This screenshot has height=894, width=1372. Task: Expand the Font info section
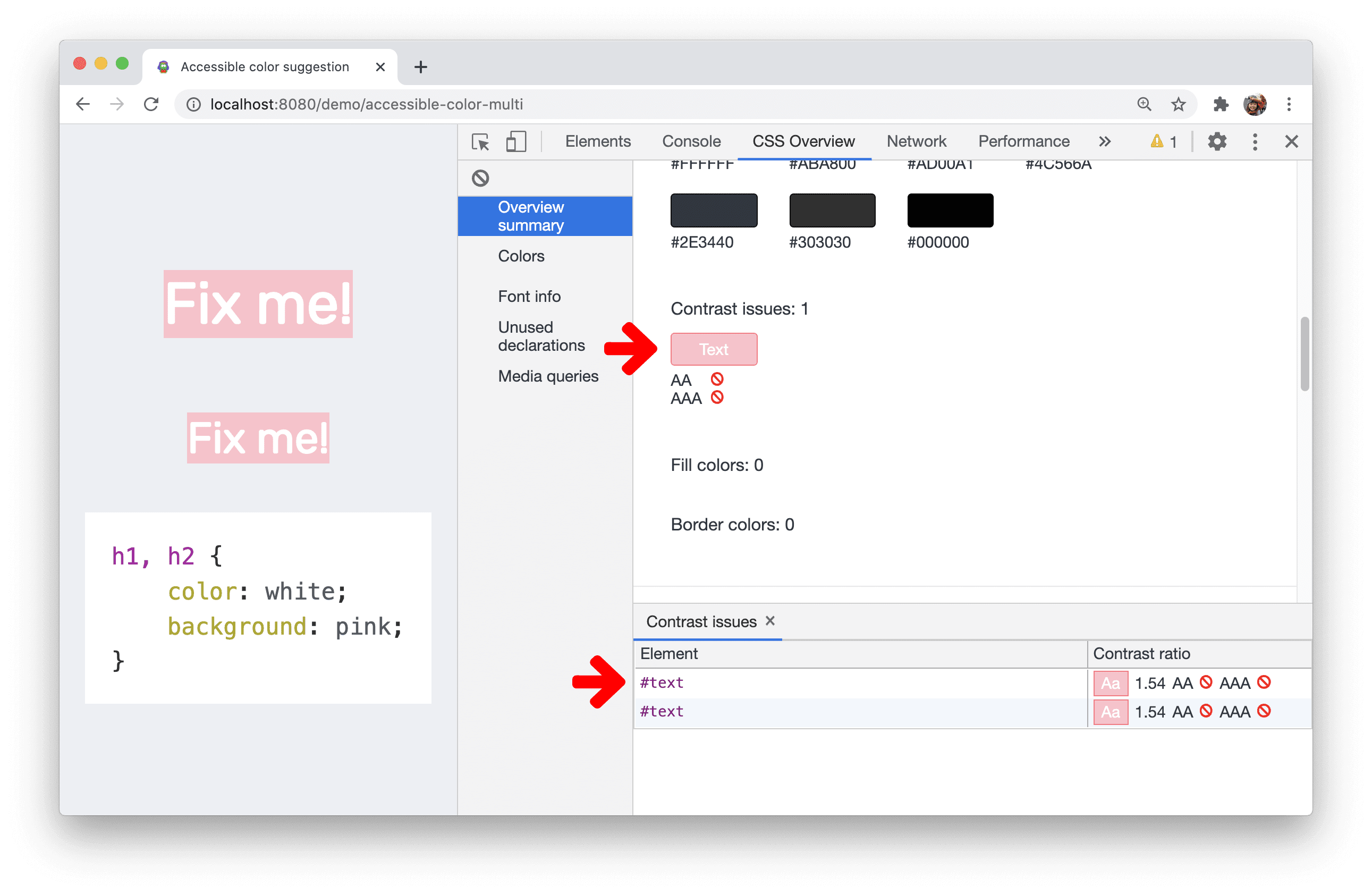[x=530, y=296]
